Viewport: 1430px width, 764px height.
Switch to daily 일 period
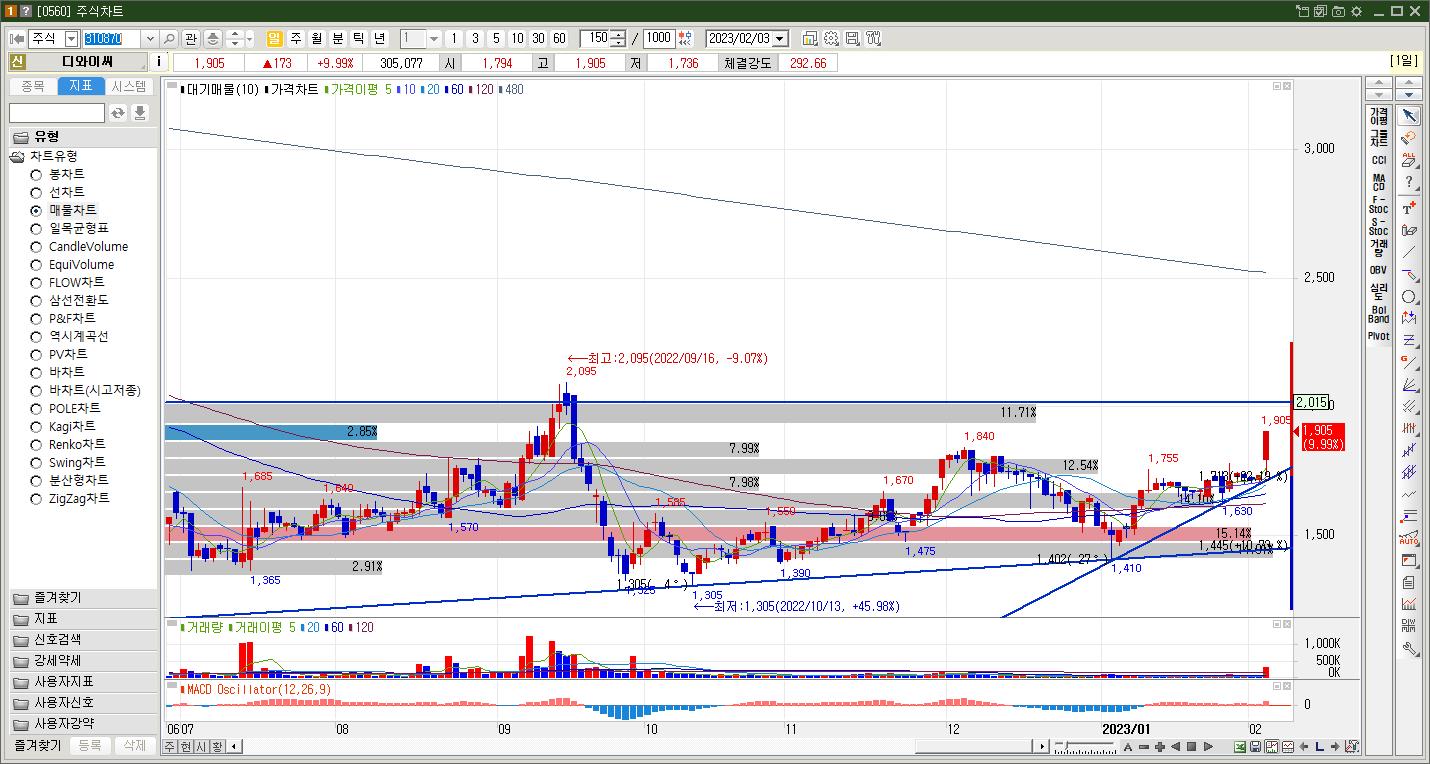(x=274, y=38)
